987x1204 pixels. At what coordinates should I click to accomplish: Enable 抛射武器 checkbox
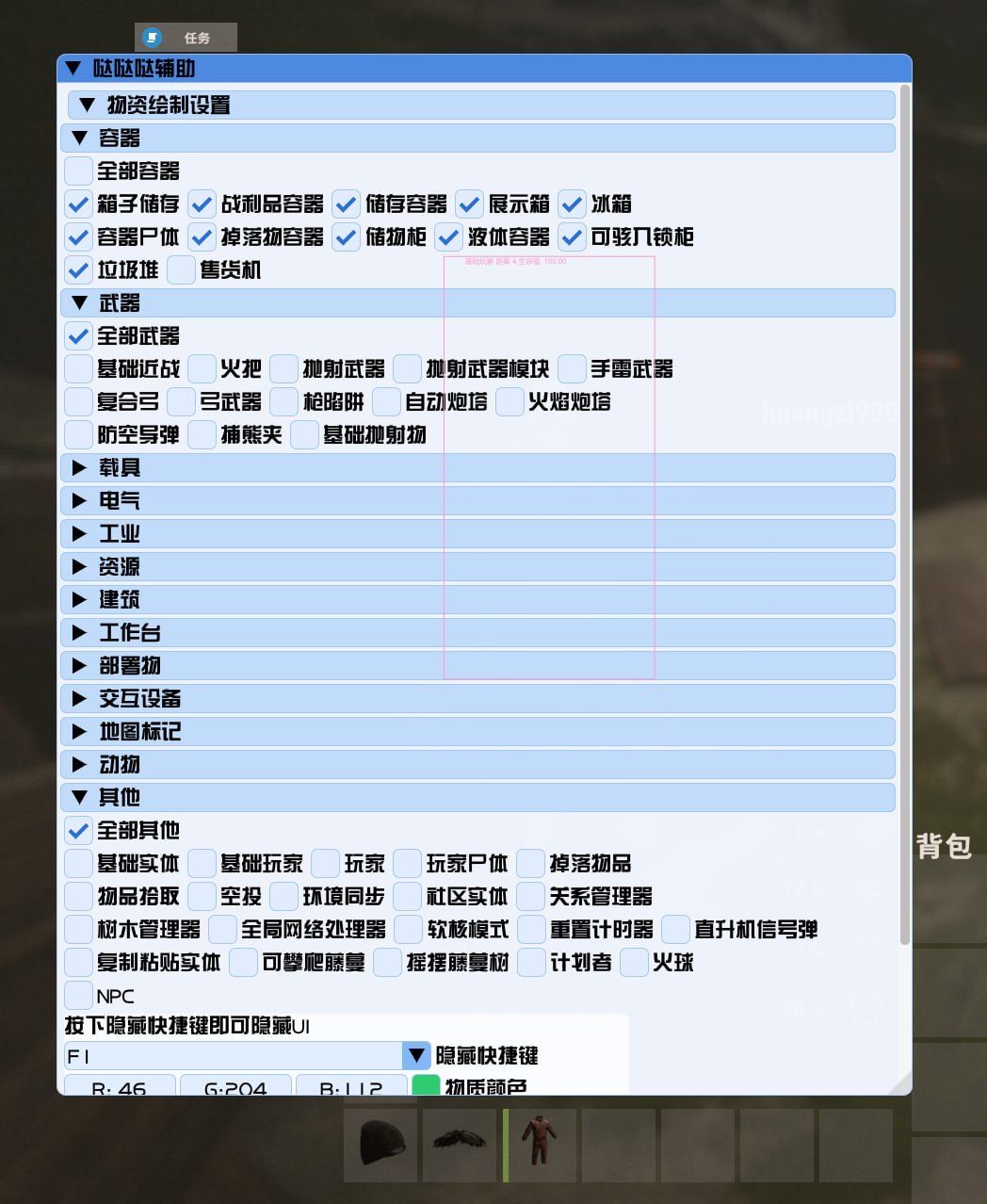pos(283,368)
